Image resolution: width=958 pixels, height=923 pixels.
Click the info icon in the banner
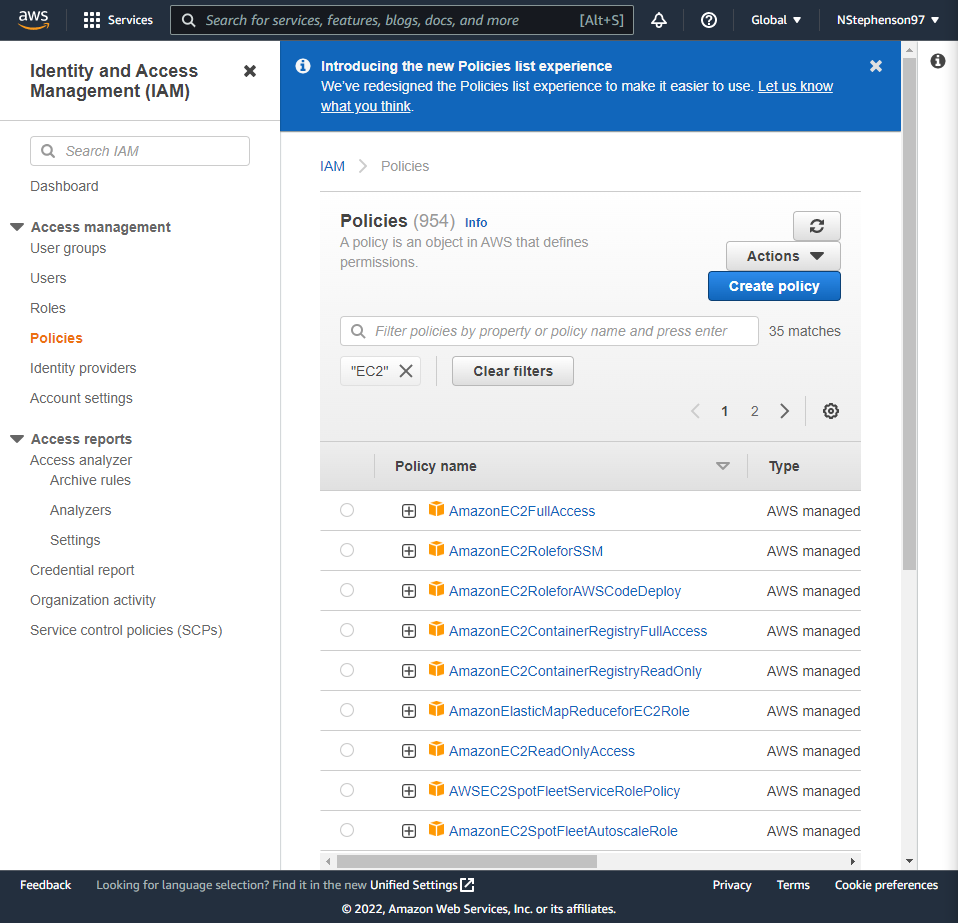pos(302,66)
